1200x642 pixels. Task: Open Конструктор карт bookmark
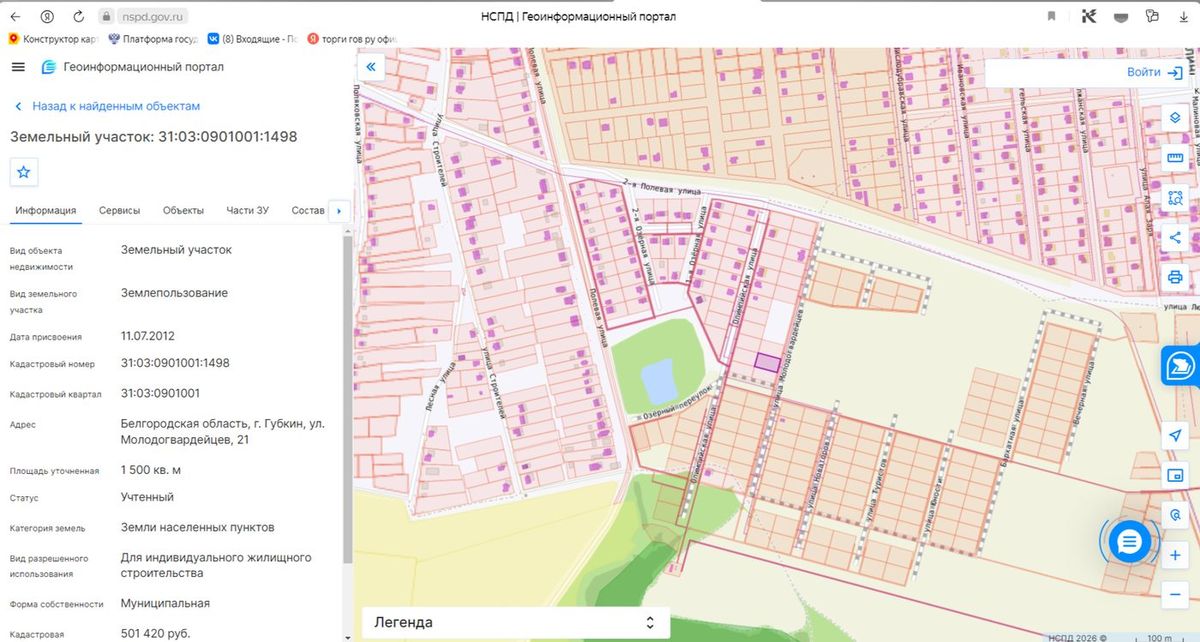(52, 39)
